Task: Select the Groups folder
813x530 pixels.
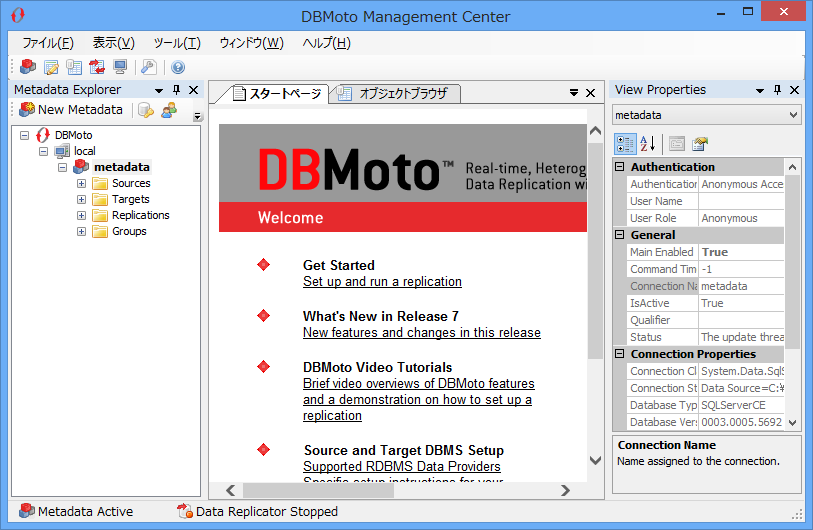Action: click(x=129, y=231)
